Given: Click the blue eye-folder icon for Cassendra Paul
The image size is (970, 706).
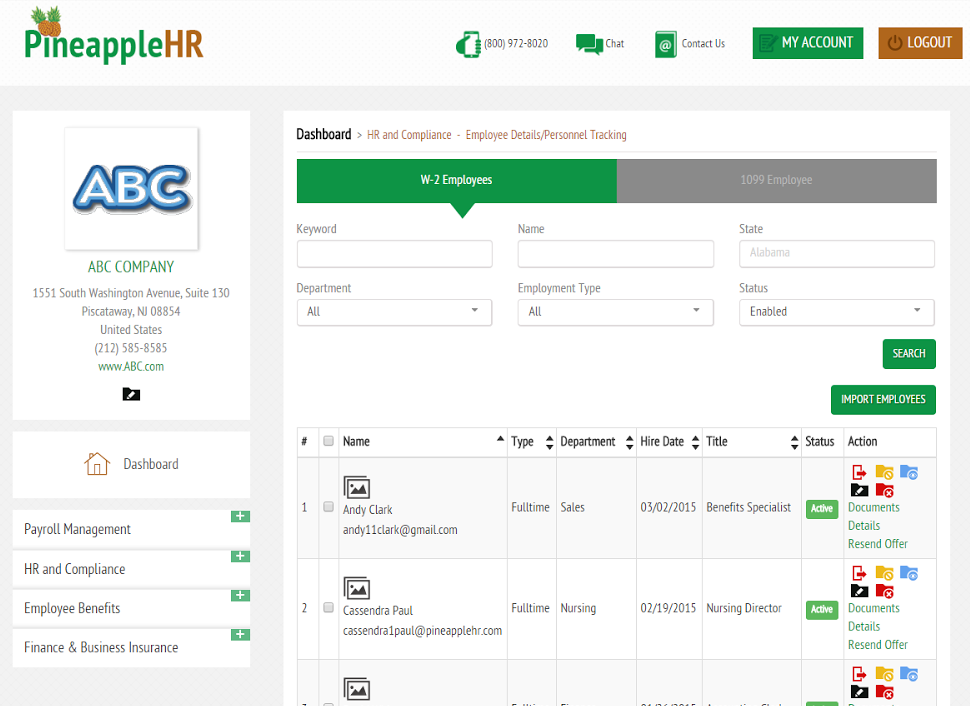Looking at the screenshot, I should click(x=909, y=574).
